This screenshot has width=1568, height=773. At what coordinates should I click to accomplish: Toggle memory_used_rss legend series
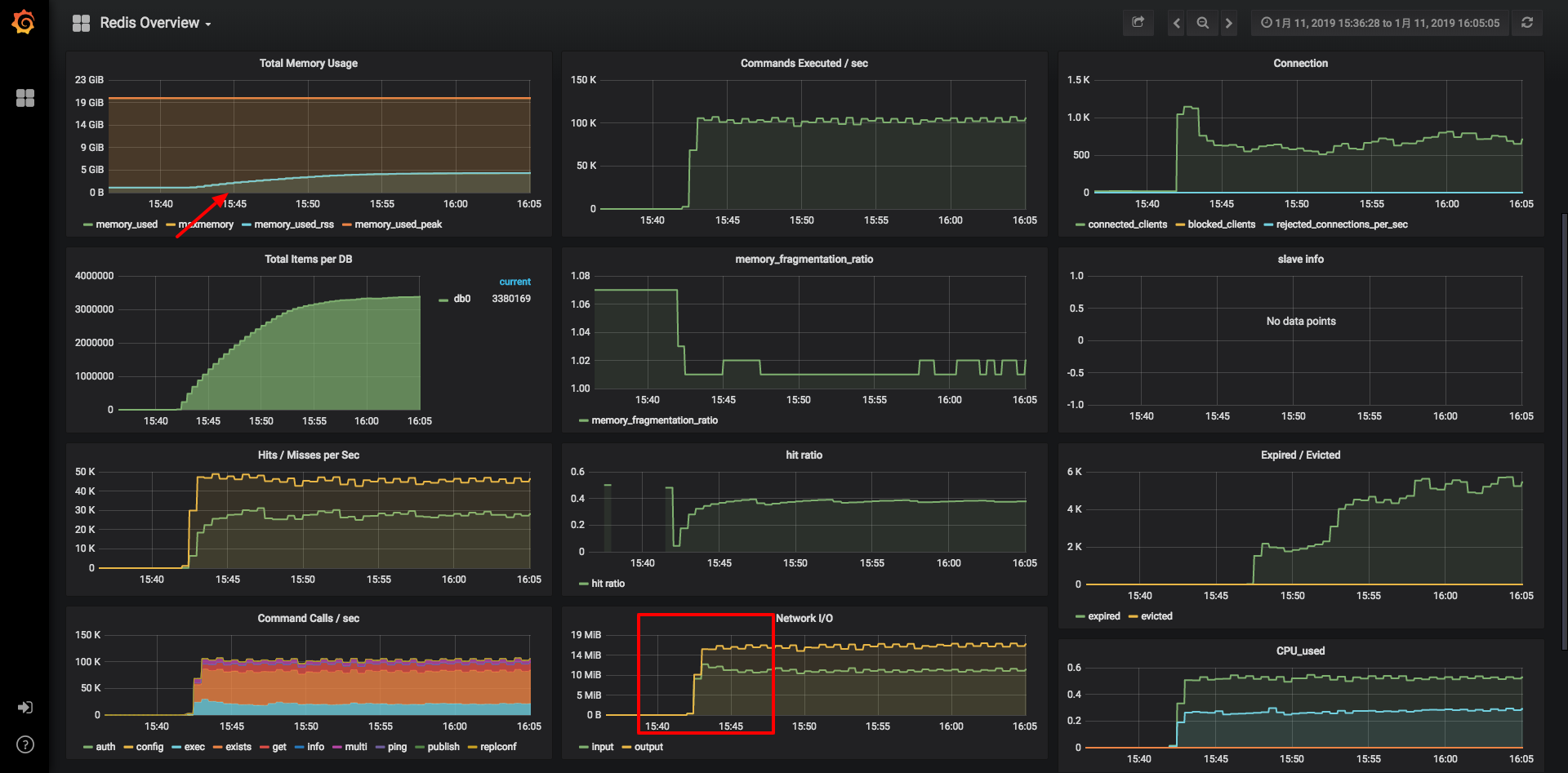(294, 224)
